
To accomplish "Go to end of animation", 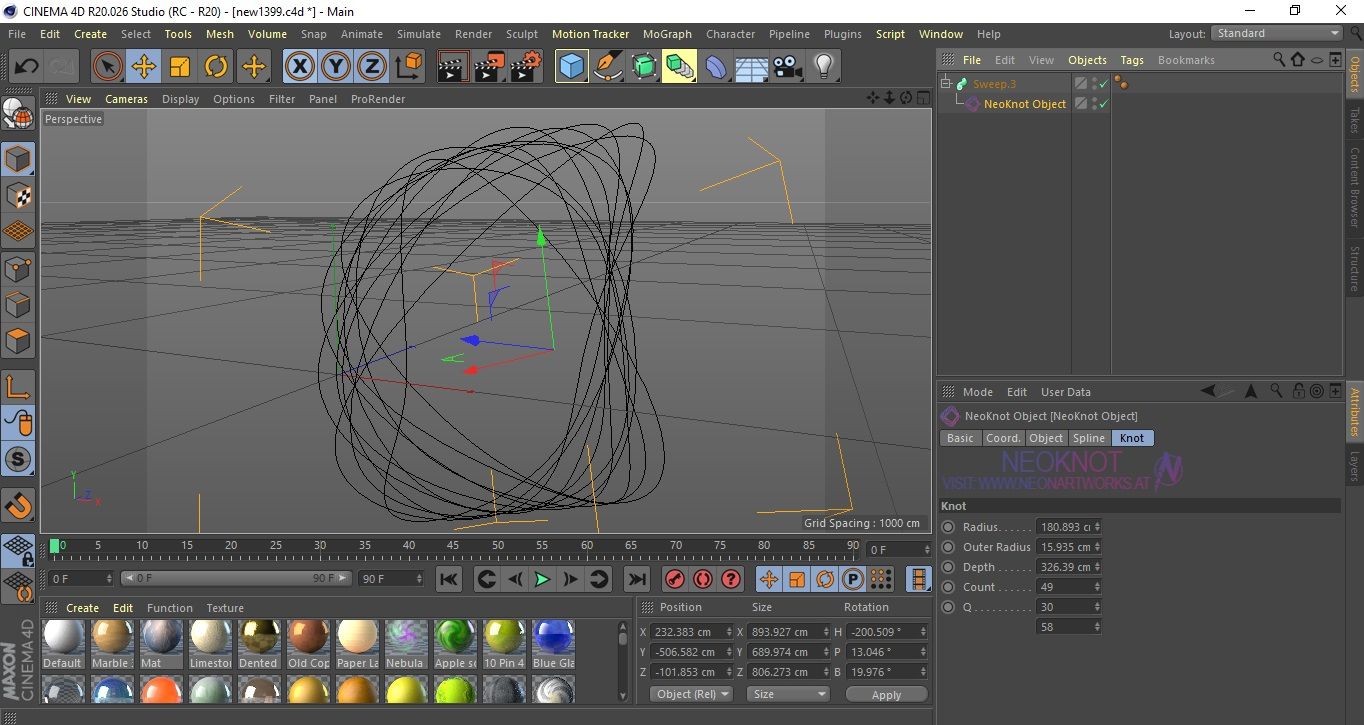I will click(x=636, y=579).
